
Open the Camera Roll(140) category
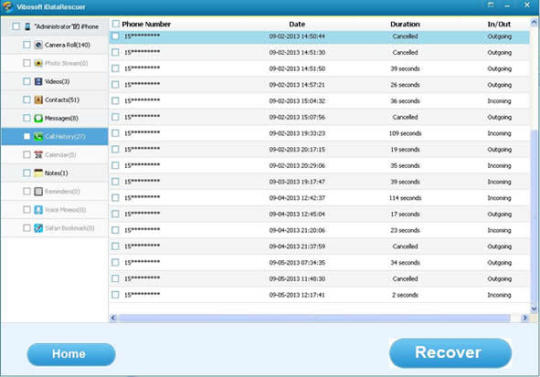tap(68, 45)
